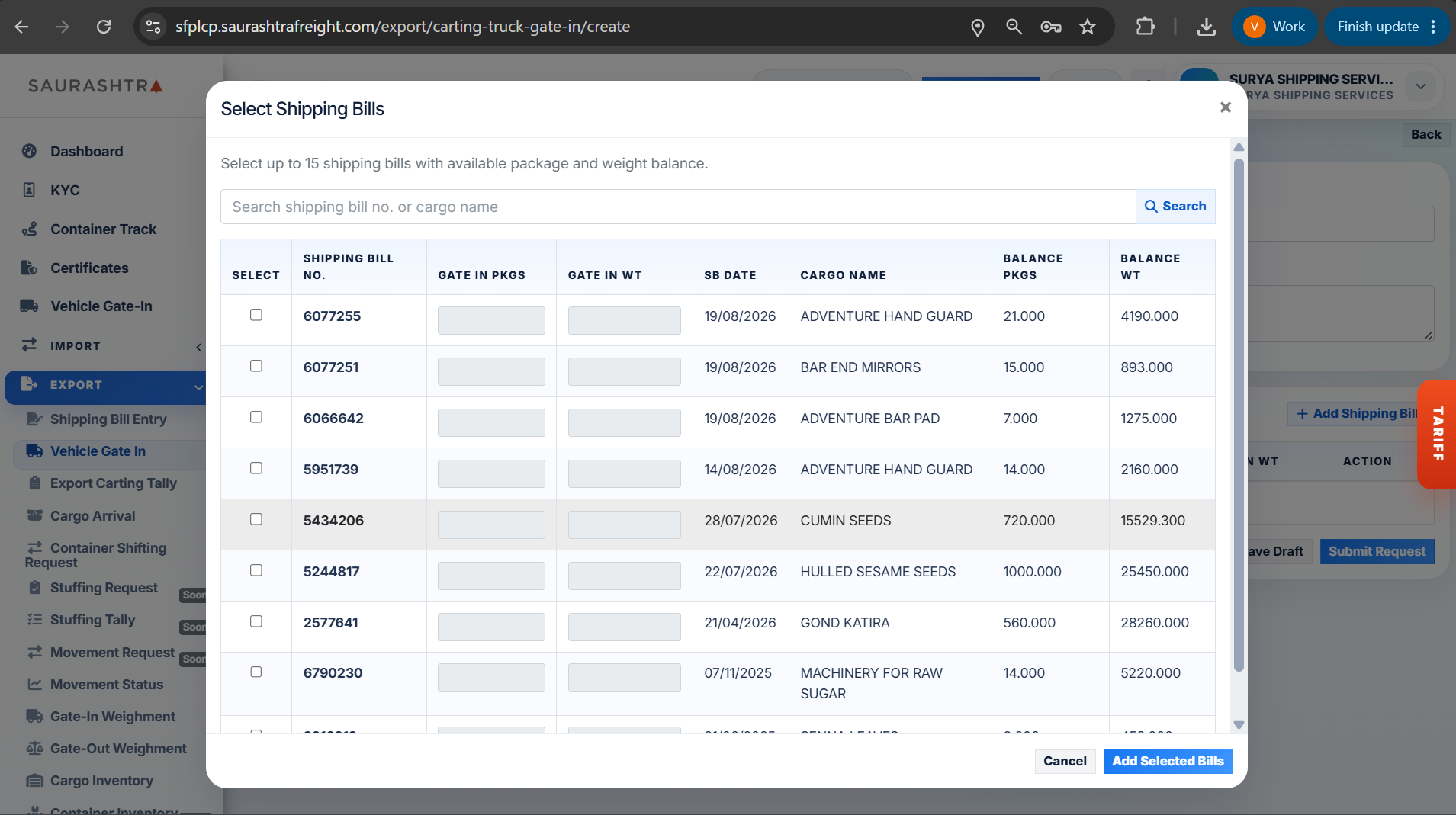Click Gate In Pkgs field for 6077255
Image resolution: width=1456 pixels, height=815 pixels.
491,320
